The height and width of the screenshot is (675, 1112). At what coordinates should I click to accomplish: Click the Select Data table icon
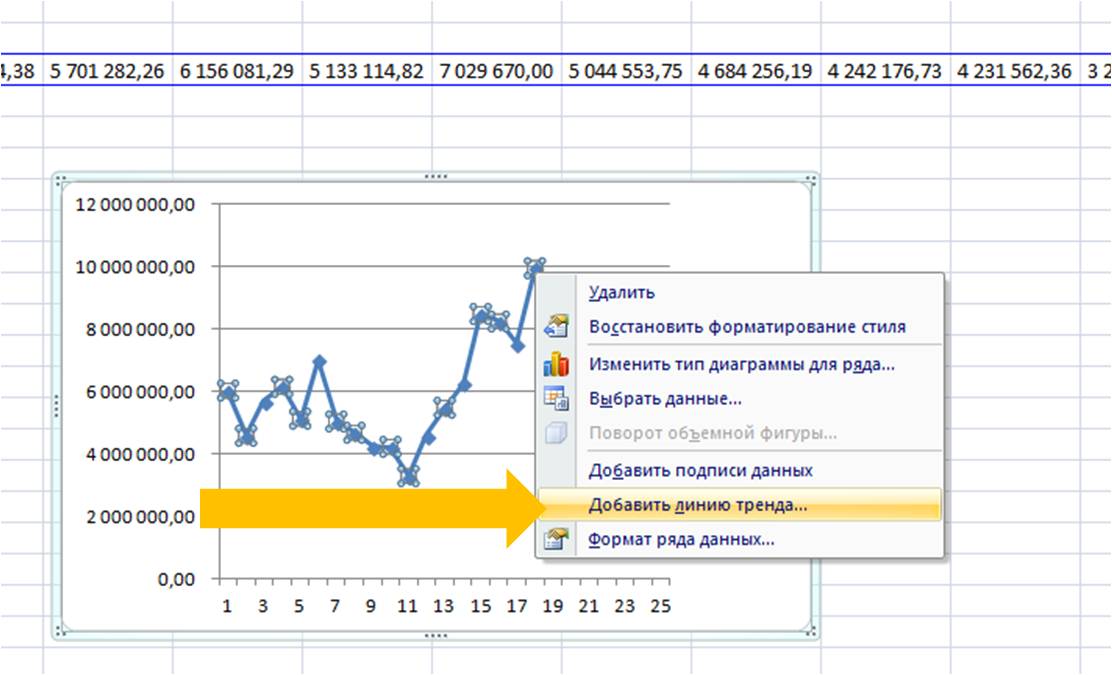click(556, 398)
